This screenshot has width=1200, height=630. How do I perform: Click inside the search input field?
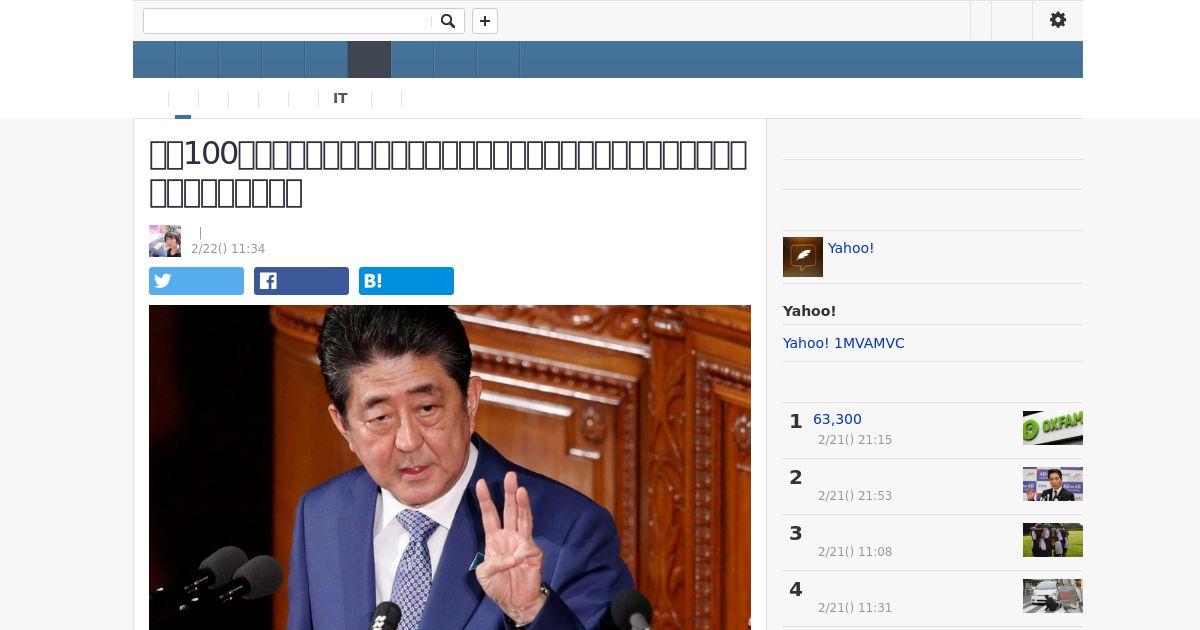pyautogui.click(x=289, y=21)
